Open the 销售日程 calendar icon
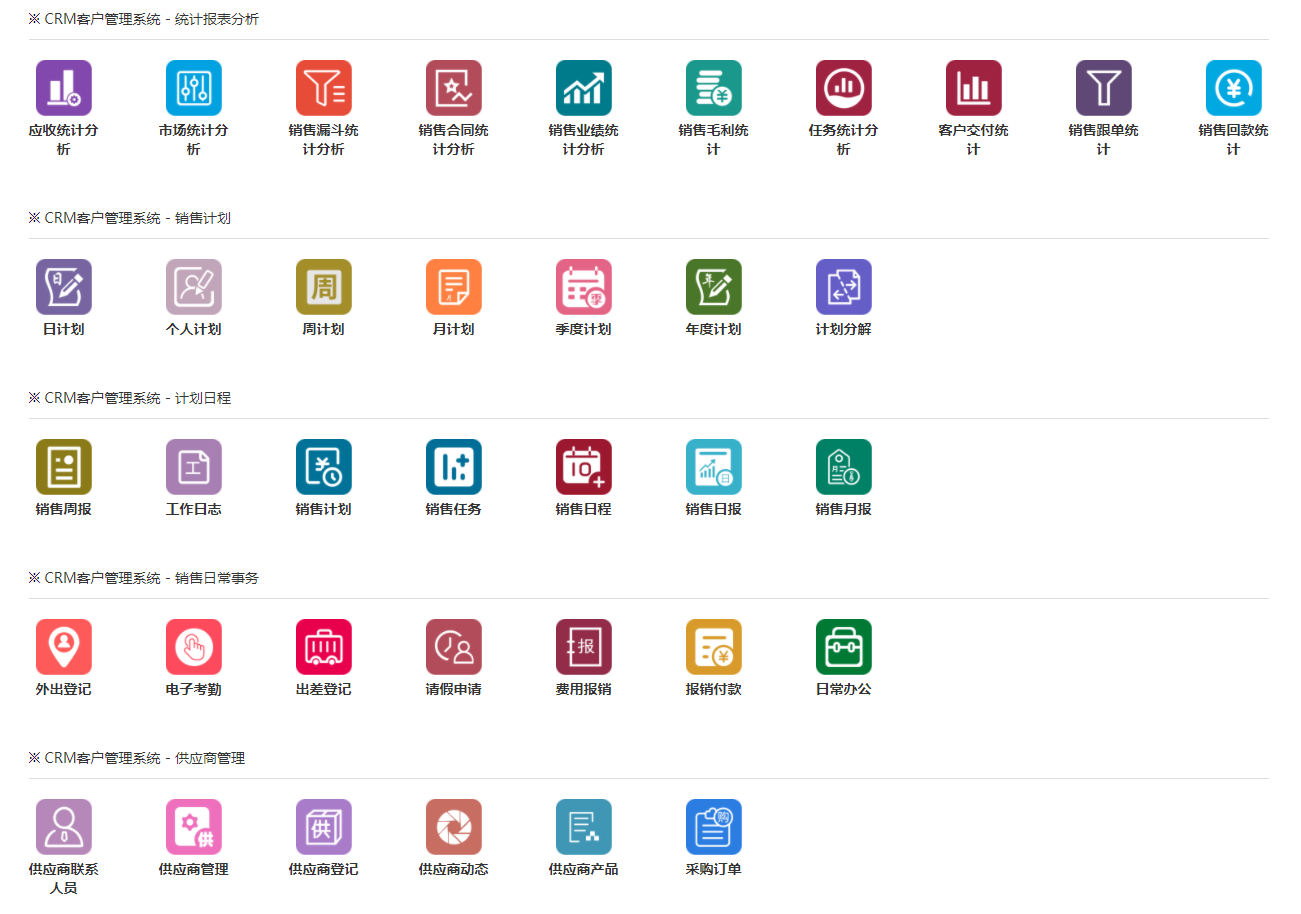Image resolution: width=1301 pixels, height=914 pixels. [x=583, y=467]
